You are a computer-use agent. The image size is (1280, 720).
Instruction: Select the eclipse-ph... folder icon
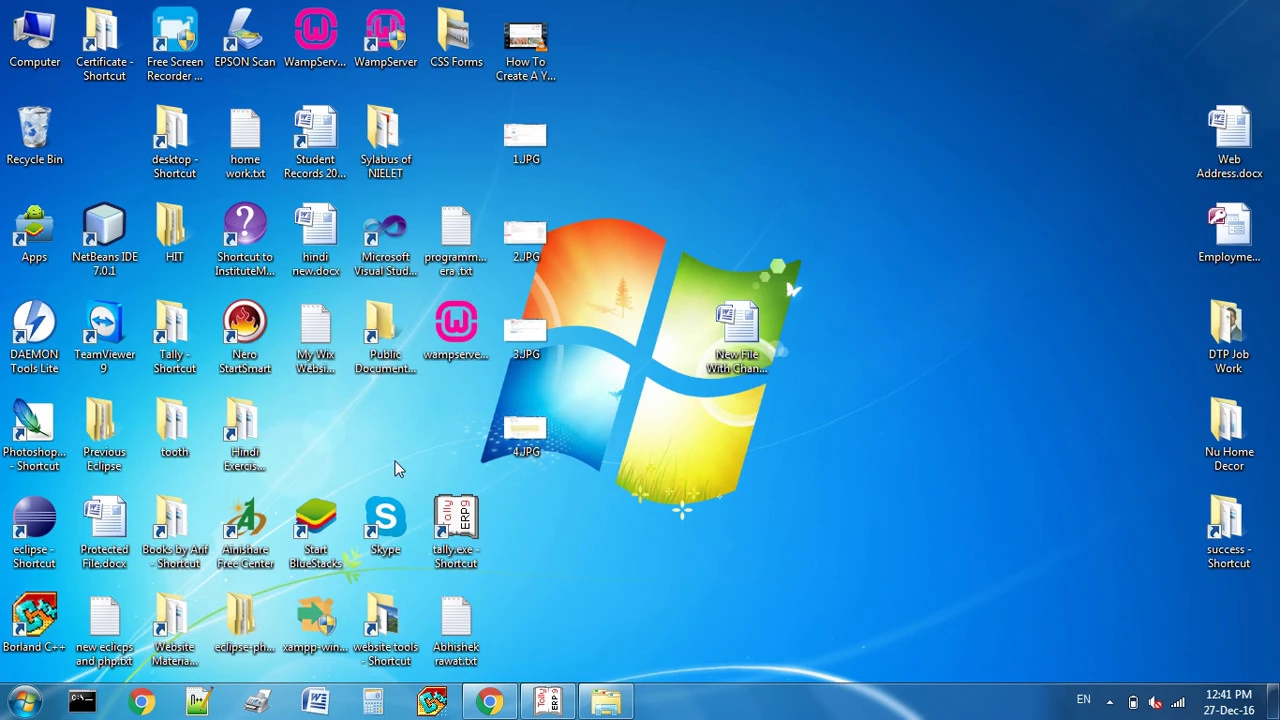(x=245, y=625)
